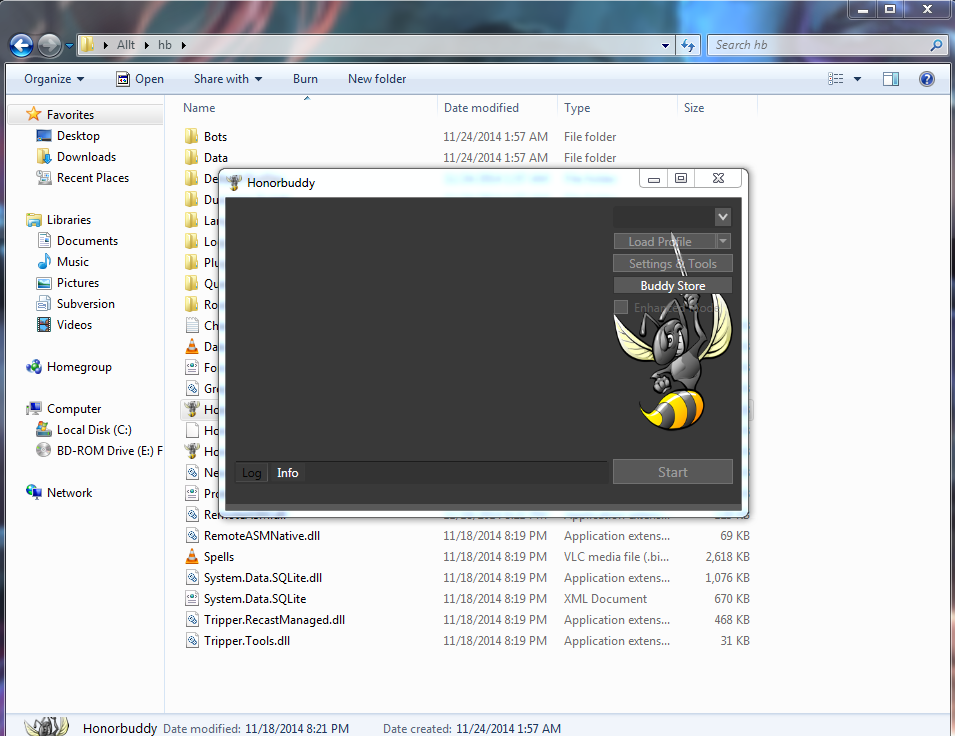Minimize the Honorbuddy window

[654, 179]
